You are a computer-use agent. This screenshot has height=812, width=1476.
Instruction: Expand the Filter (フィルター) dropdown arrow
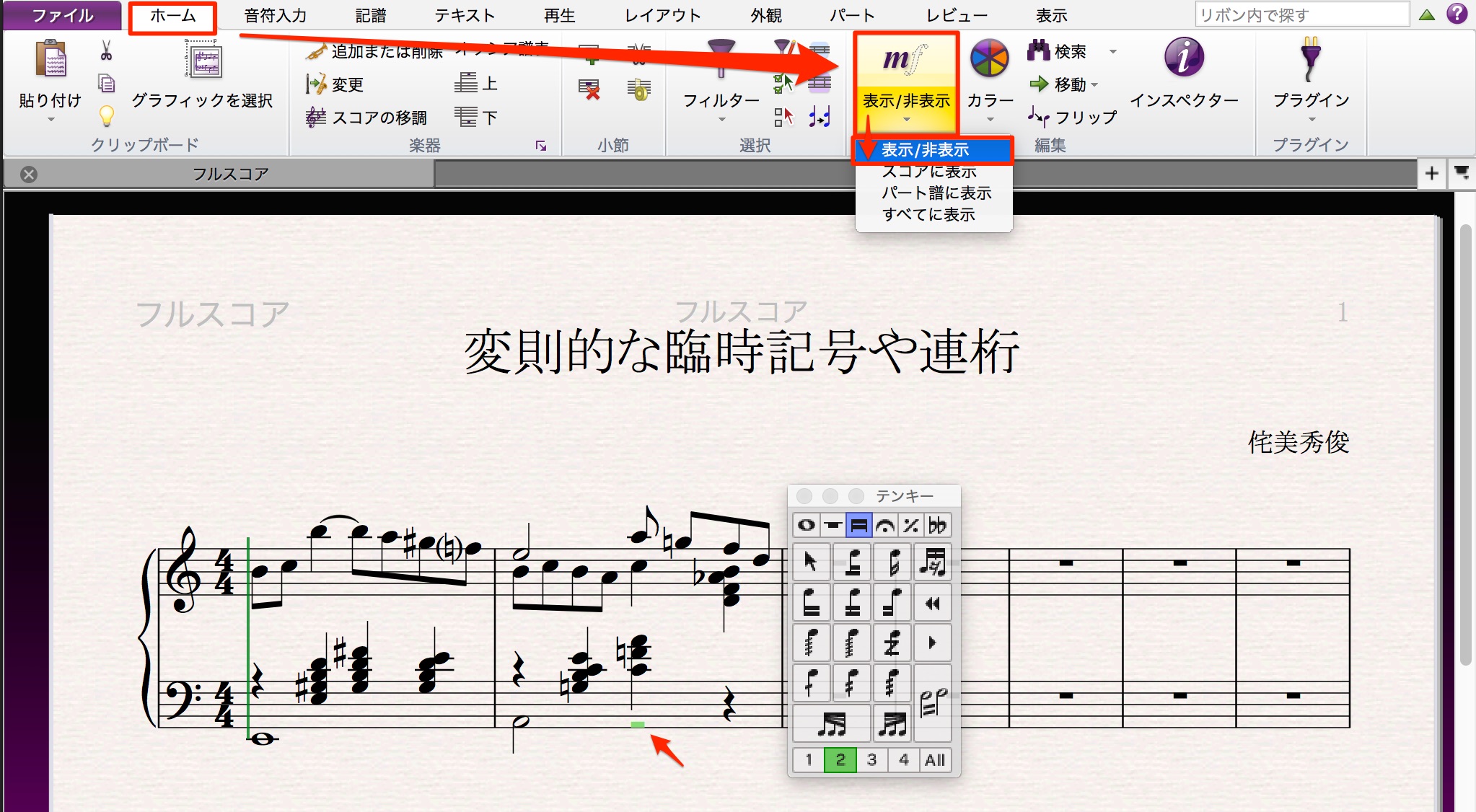pyautogui.click(x=721, y=120)
